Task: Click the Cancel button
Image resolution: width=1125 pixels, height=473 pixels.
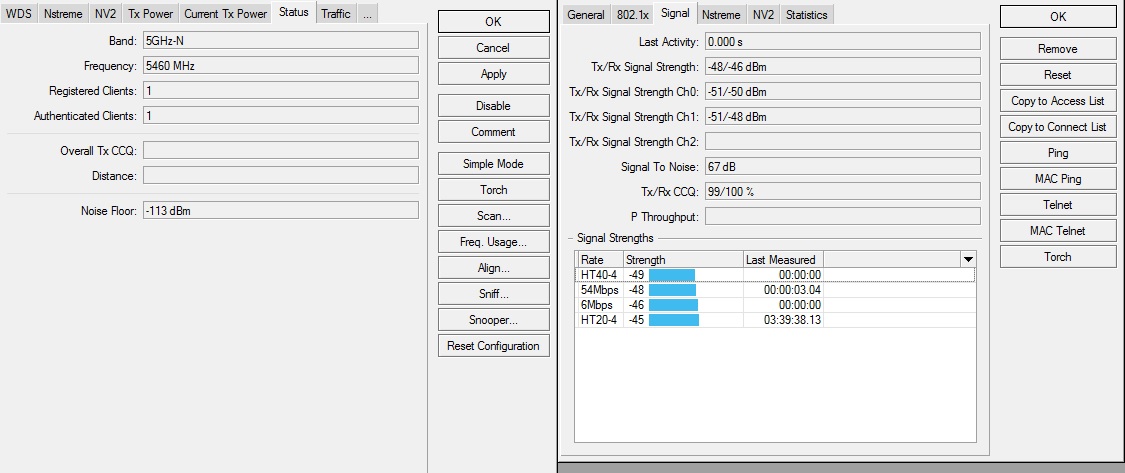Action: 494,48
